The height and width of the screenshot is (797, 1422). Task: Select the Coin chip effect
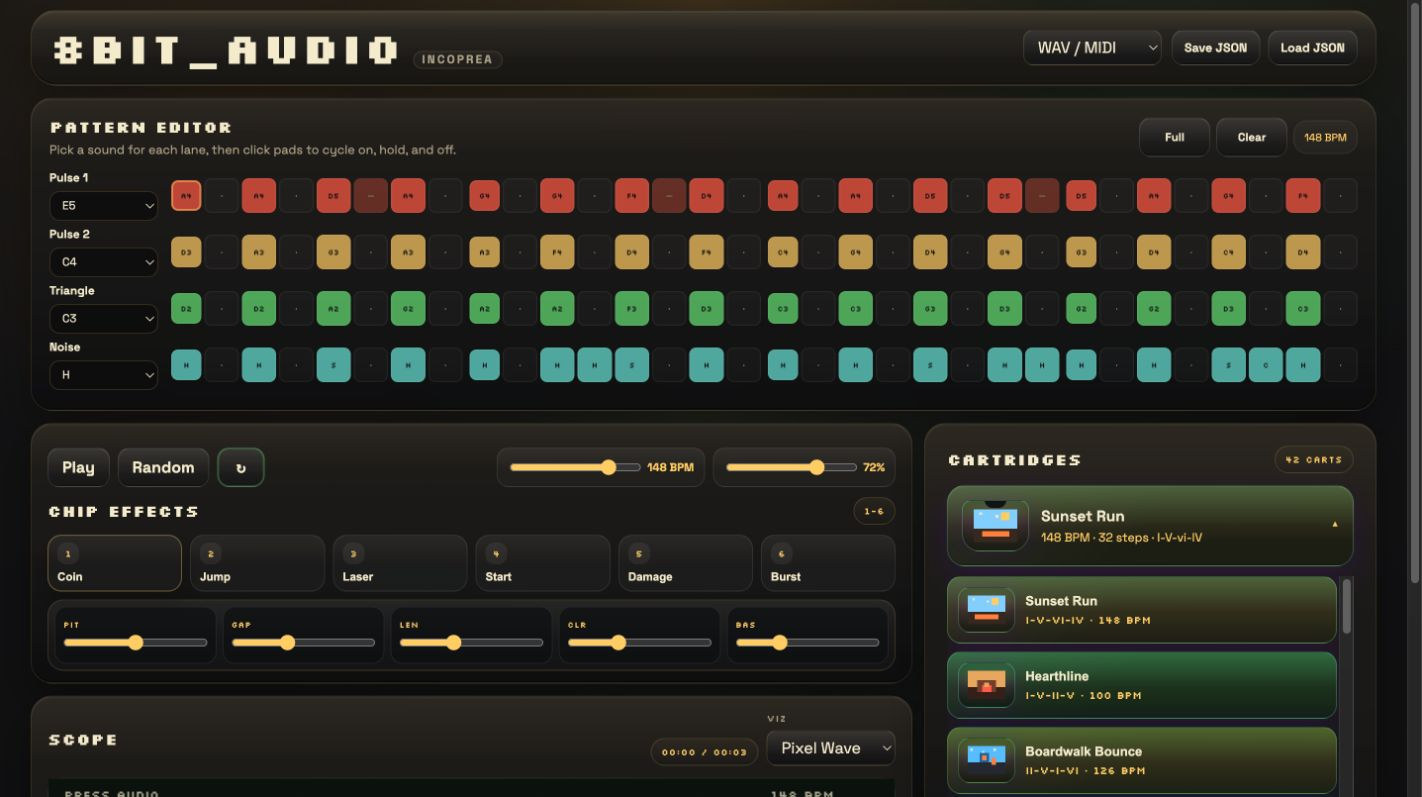(x=115, y=563)
